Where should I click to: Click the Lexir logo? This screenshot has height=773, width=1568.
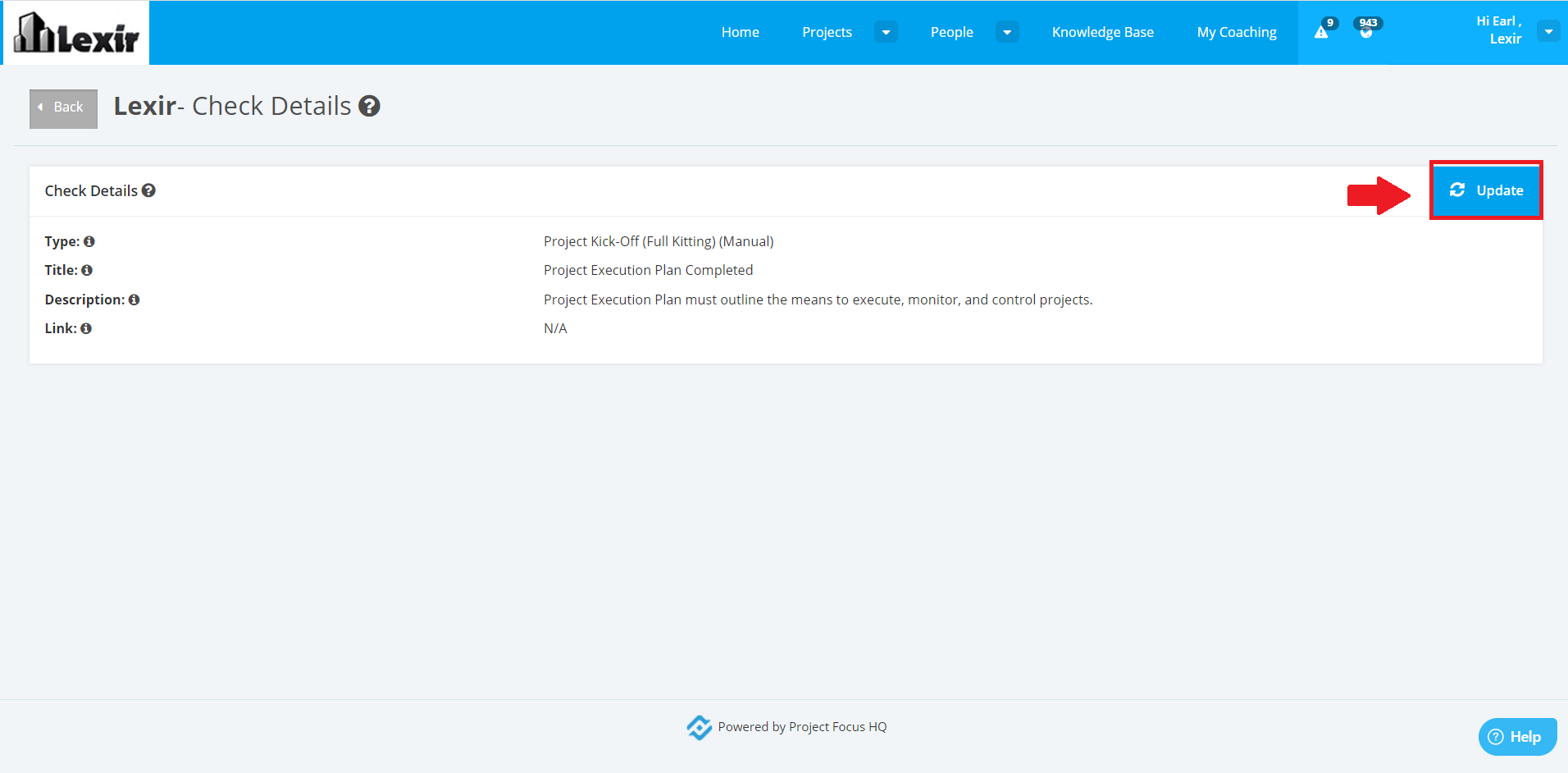click(x=76, y=33)
